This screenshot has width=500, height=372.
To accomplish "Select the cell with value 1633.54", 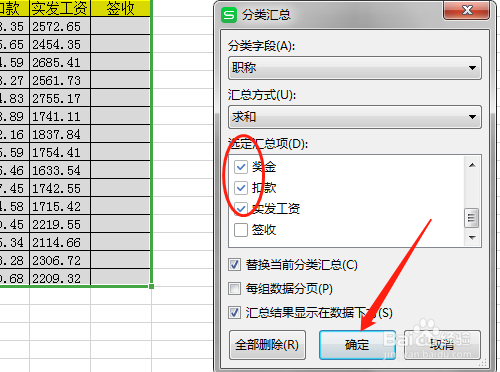I will pos(60,170).
